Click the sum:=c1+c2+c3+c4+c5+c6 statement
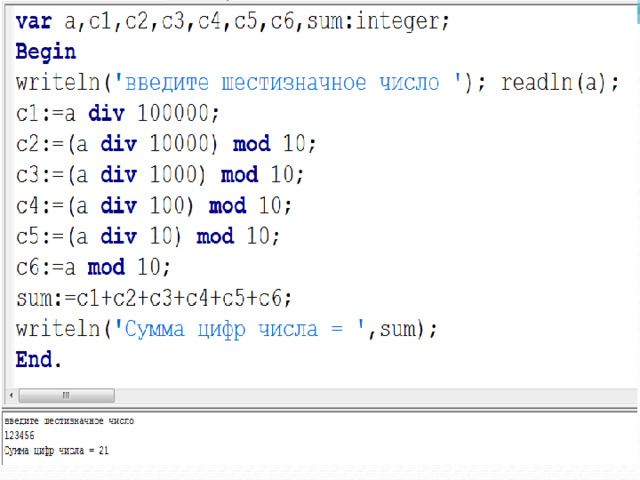 (x=153, y=298)
